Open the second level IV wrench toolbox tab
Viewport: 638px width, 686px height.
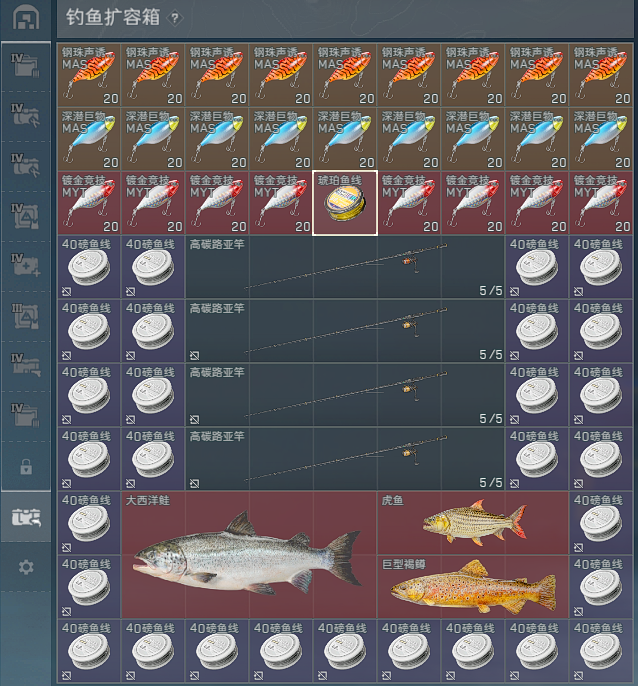[x=25, y=165]
